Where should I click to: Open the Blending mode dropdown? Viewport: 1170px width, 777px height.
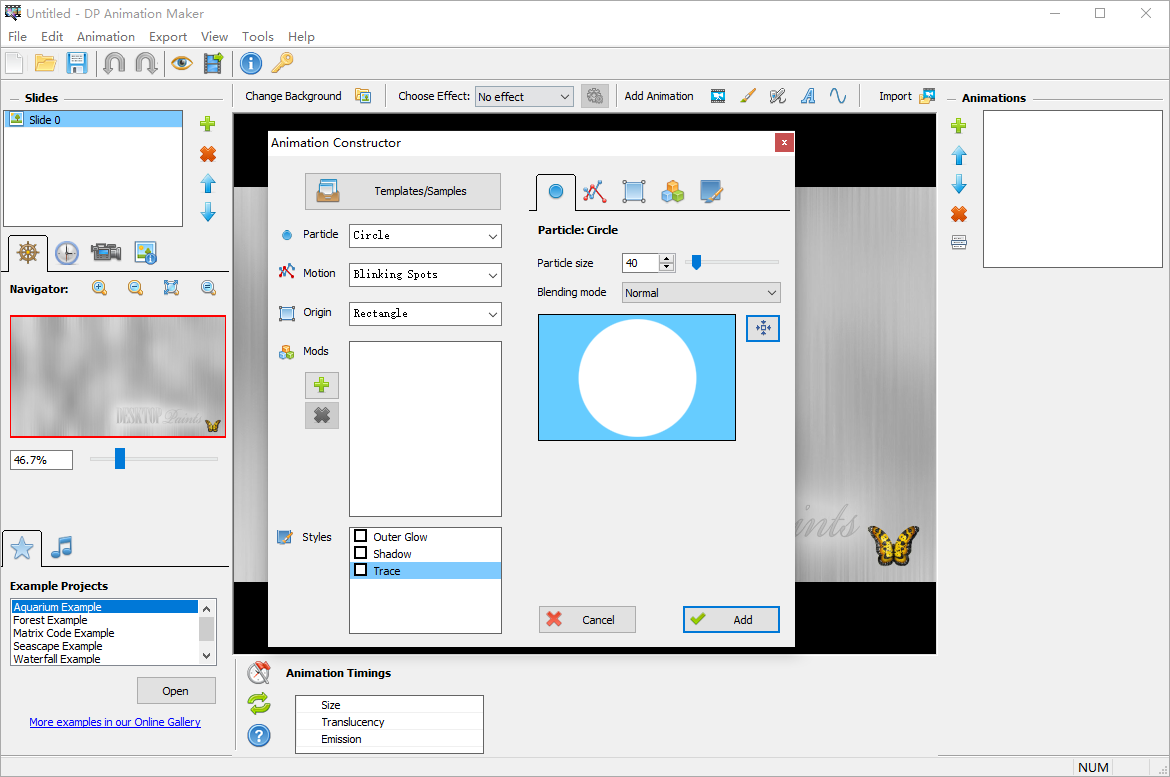(700, 292)
